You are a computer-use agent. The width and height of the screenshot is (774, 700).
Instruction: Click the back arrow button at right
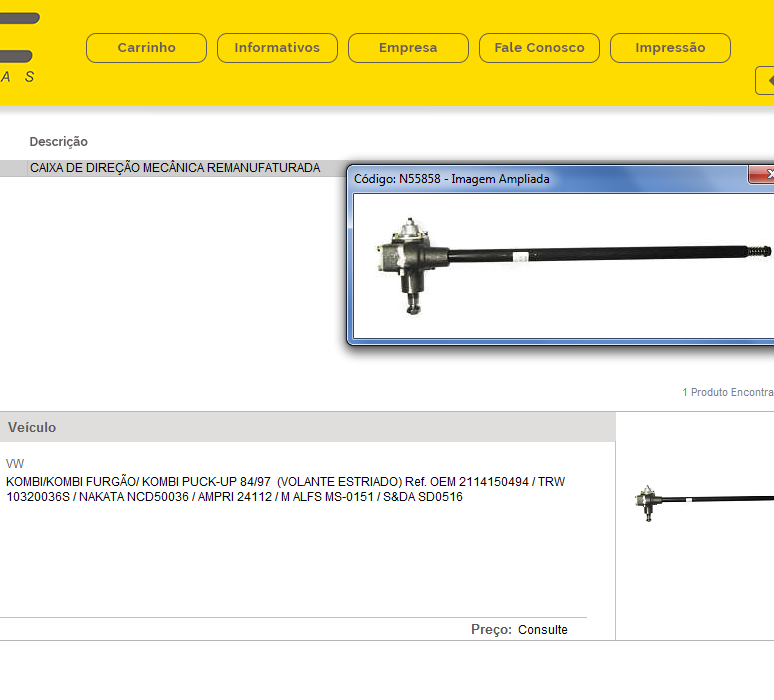coord(766,80)
